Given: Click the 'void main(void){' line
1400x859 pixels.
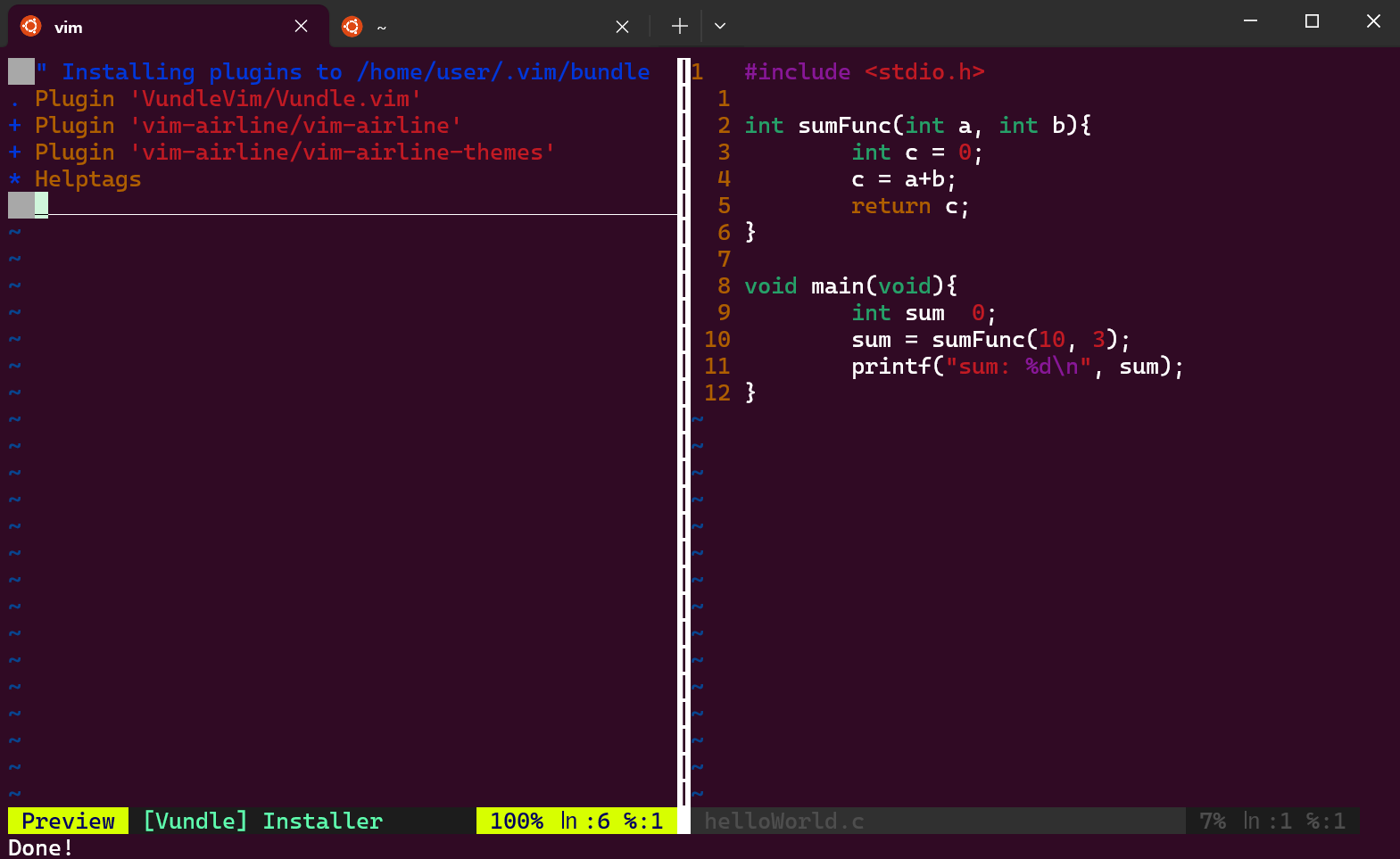Looking at the screenshot, I should [851, 285].
